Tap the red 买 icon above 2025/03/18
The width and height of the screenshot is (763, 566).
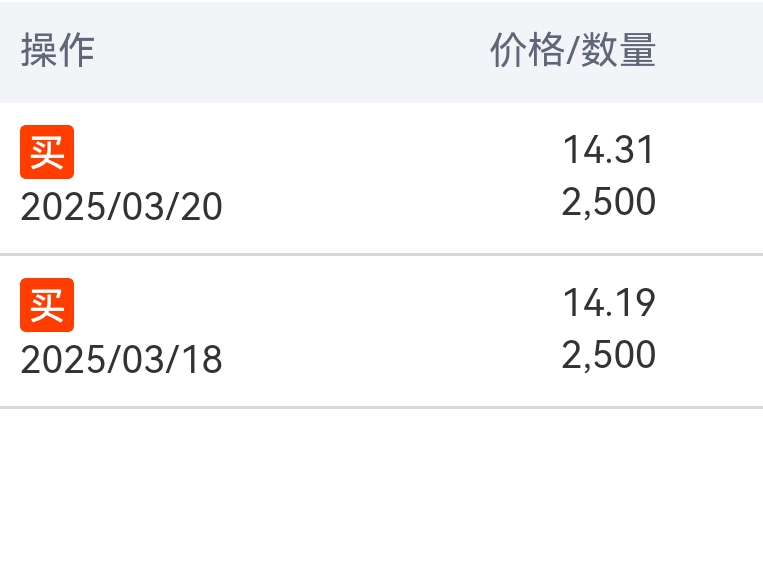pyautogui.click(x=47, y=305)
